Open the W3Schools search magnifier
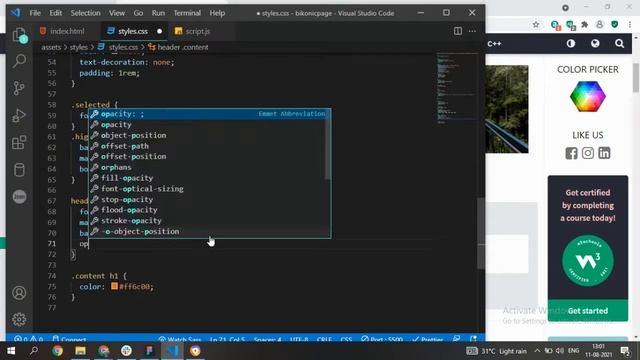This screenshot has height=360, width=640. pyautogui.click(x=620, y=43)
